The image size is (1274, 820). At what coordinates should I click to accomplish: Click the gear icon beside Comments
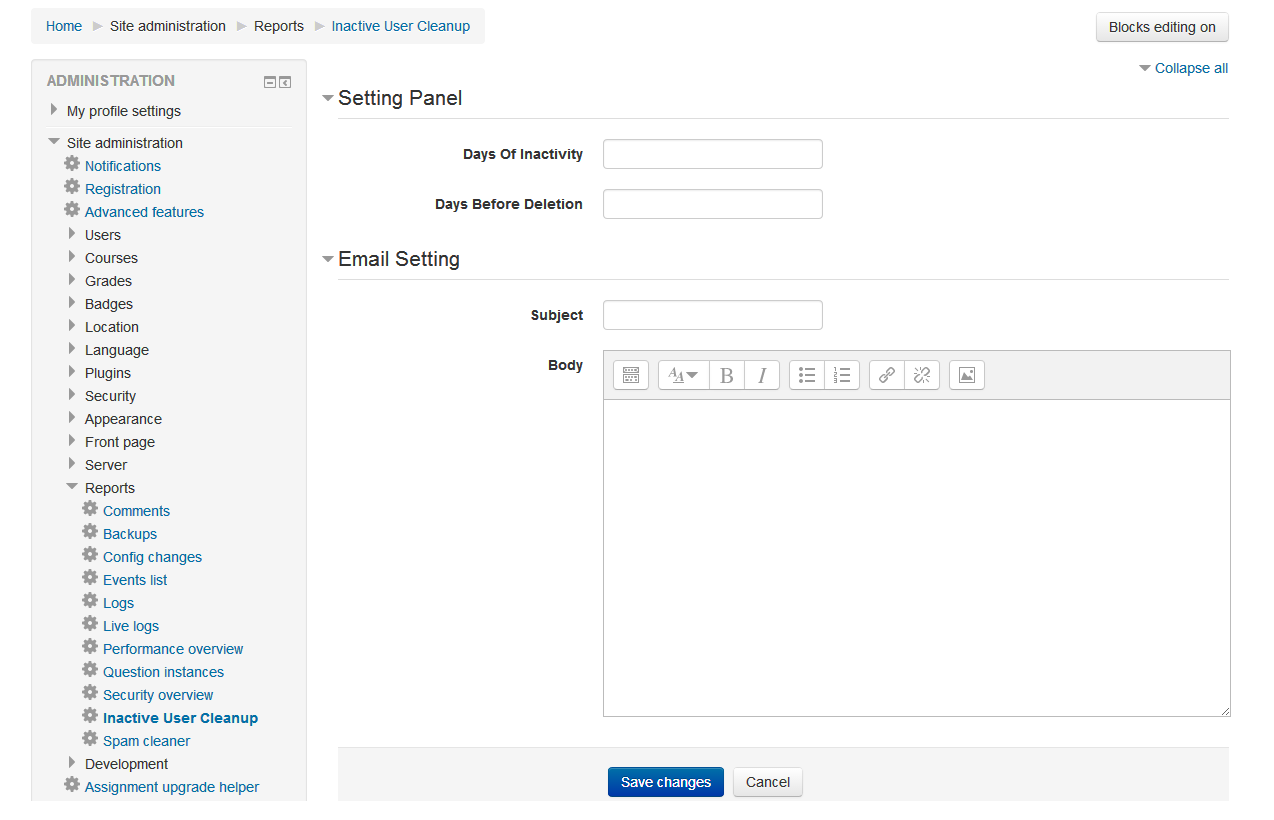90,509
